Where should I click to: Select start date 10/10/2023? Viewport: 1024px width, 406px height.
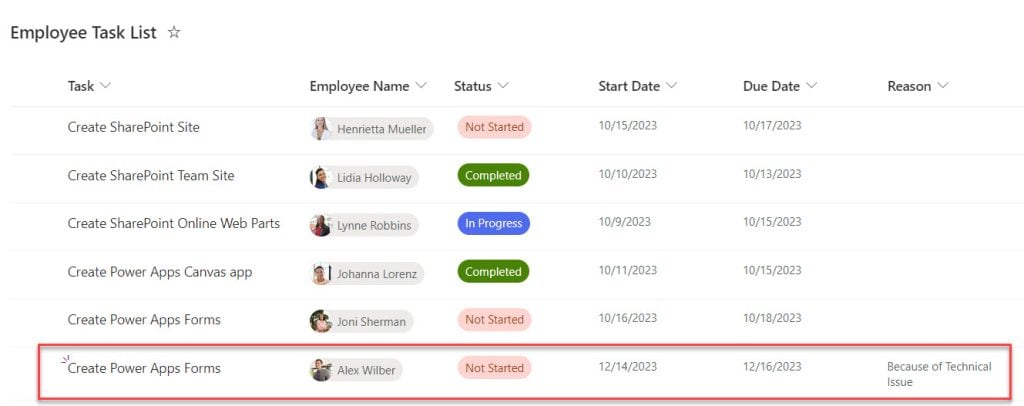point(628,174)
